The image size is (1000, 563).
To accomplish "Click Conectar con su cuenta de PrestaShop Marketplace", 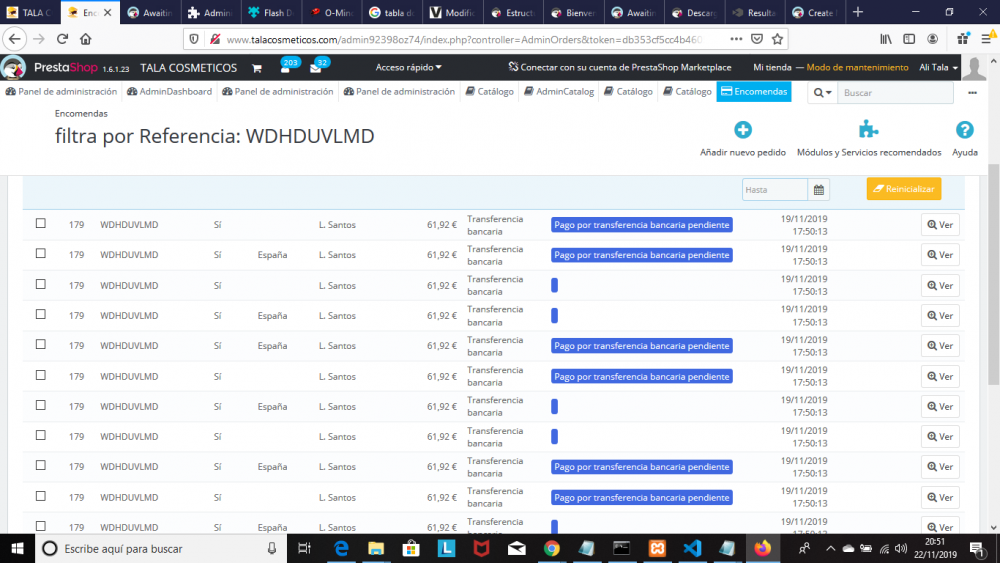I will (x=619, y=67).
